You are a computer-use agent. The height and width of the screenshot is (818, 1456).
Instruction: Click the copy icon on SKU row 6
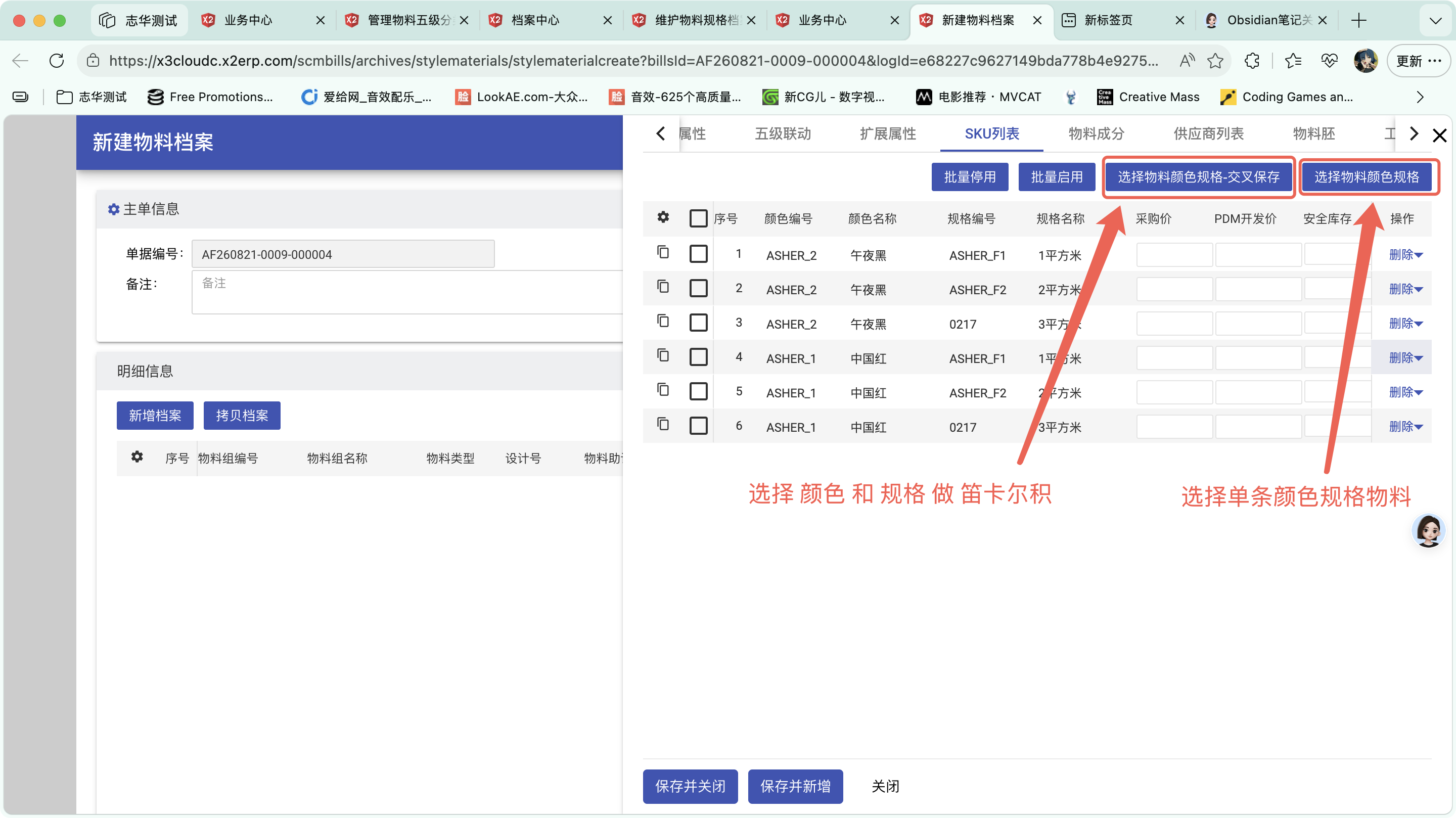[x=663, y=424]
